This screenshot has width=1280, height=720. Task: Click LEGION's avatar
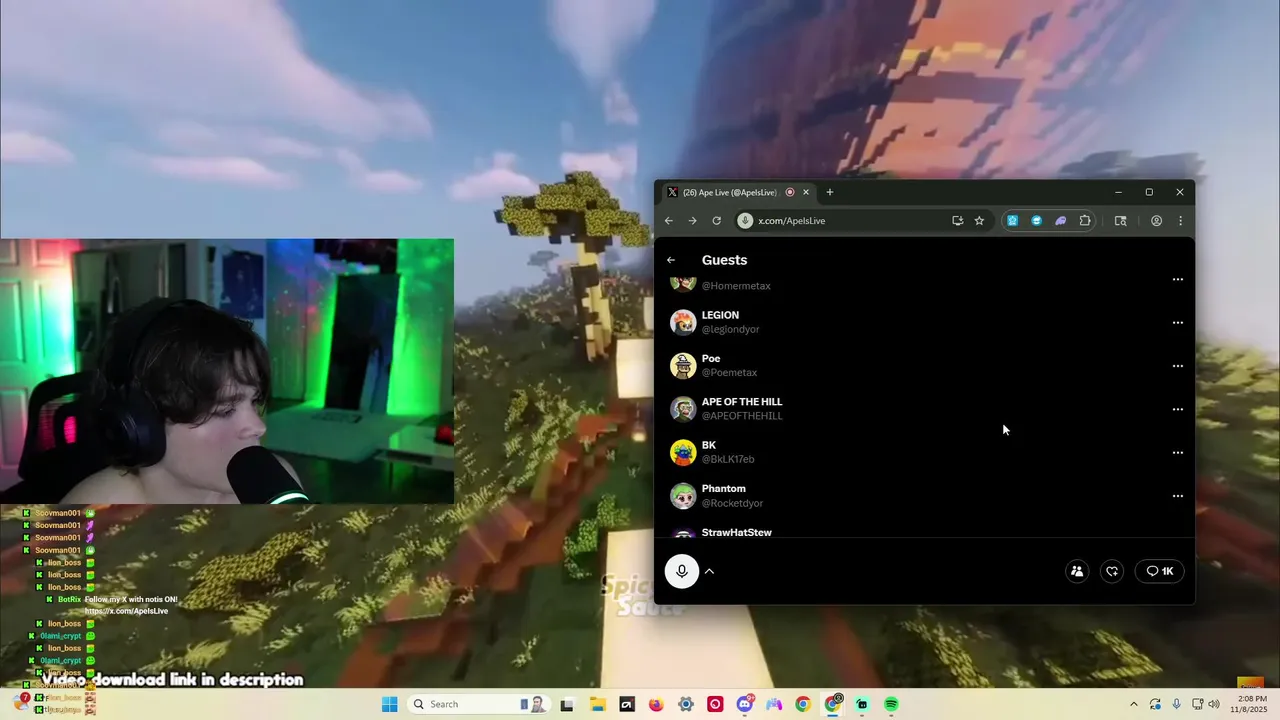click(683, 322)
